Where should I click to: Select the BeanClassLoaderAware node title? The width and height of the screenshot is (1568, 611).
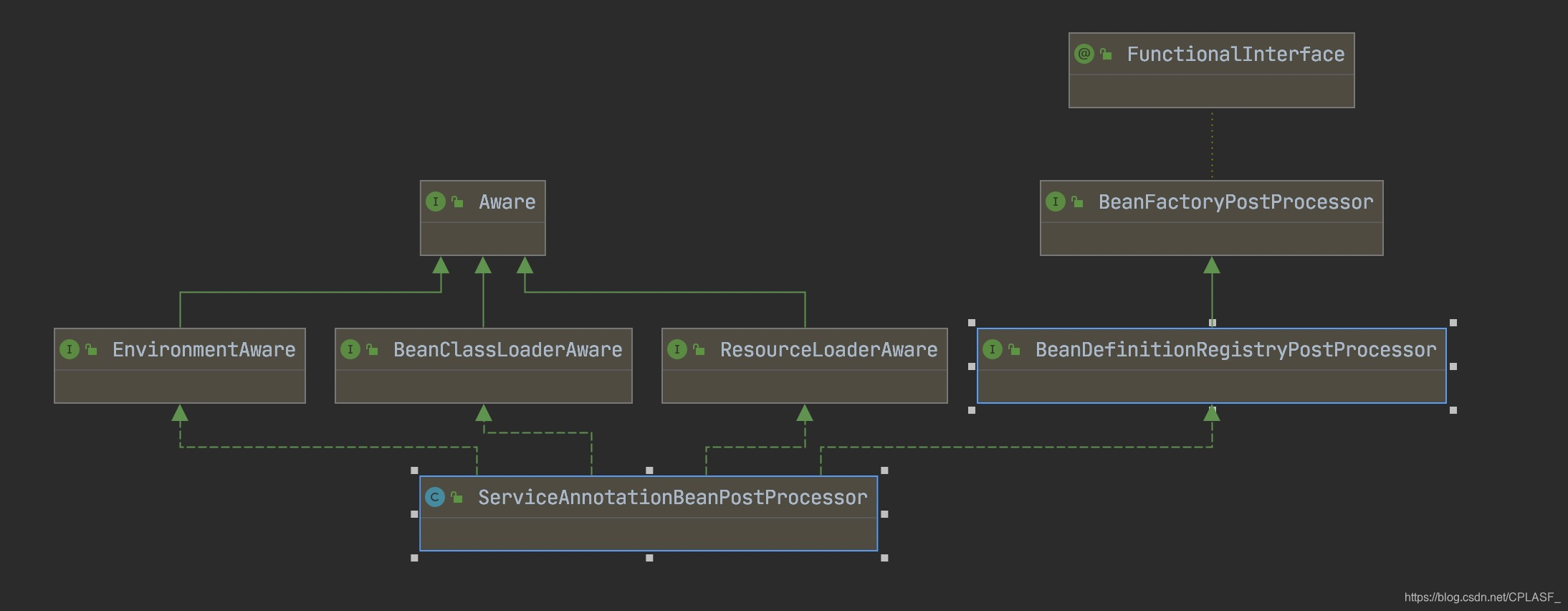508,350
